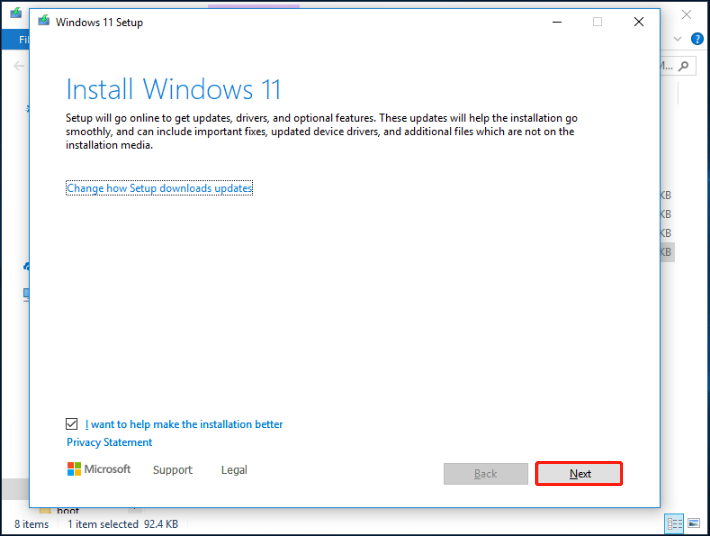Close the File Explorer window
This screenshot has width=710, height=537.
(686, 15)
